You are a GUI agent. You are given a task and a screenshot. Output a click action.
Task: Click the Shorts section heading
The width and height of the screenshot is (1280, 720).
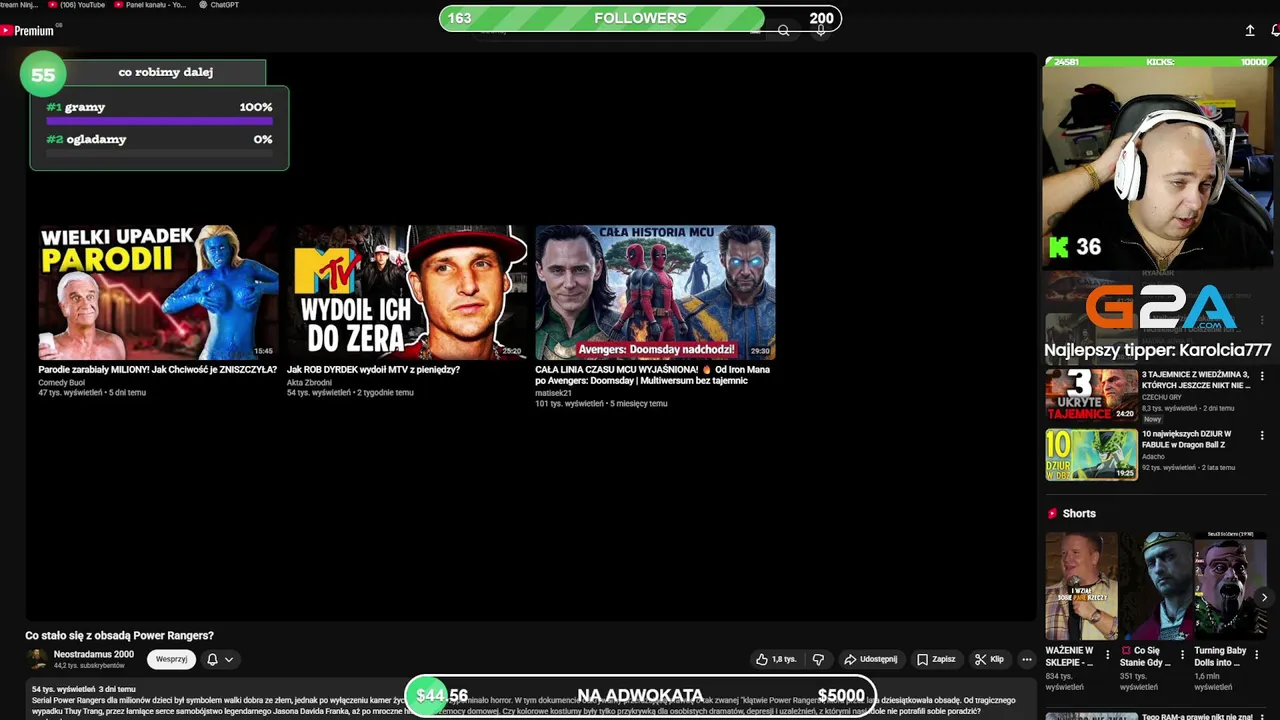1079,513
